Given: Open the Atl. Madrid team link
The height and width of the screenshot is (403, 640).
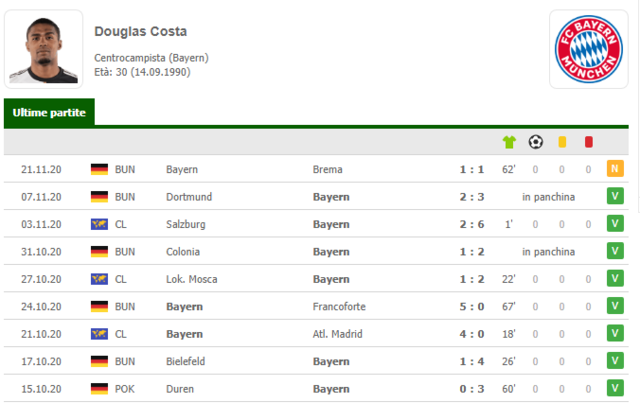Looking at the screenshot, I should pyautogui.click(x=337, y=334).
